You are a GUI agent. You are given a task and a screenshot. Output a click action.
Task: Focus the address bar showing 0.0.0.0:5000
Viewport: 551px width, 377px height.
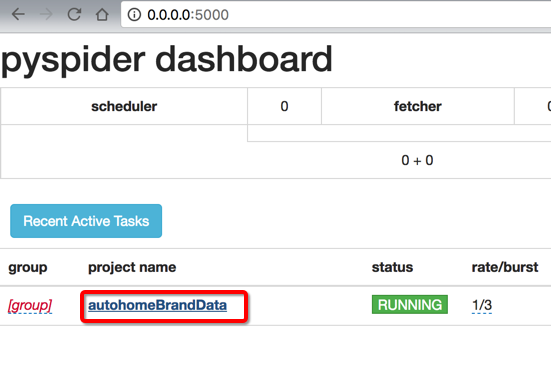[336, 14]
